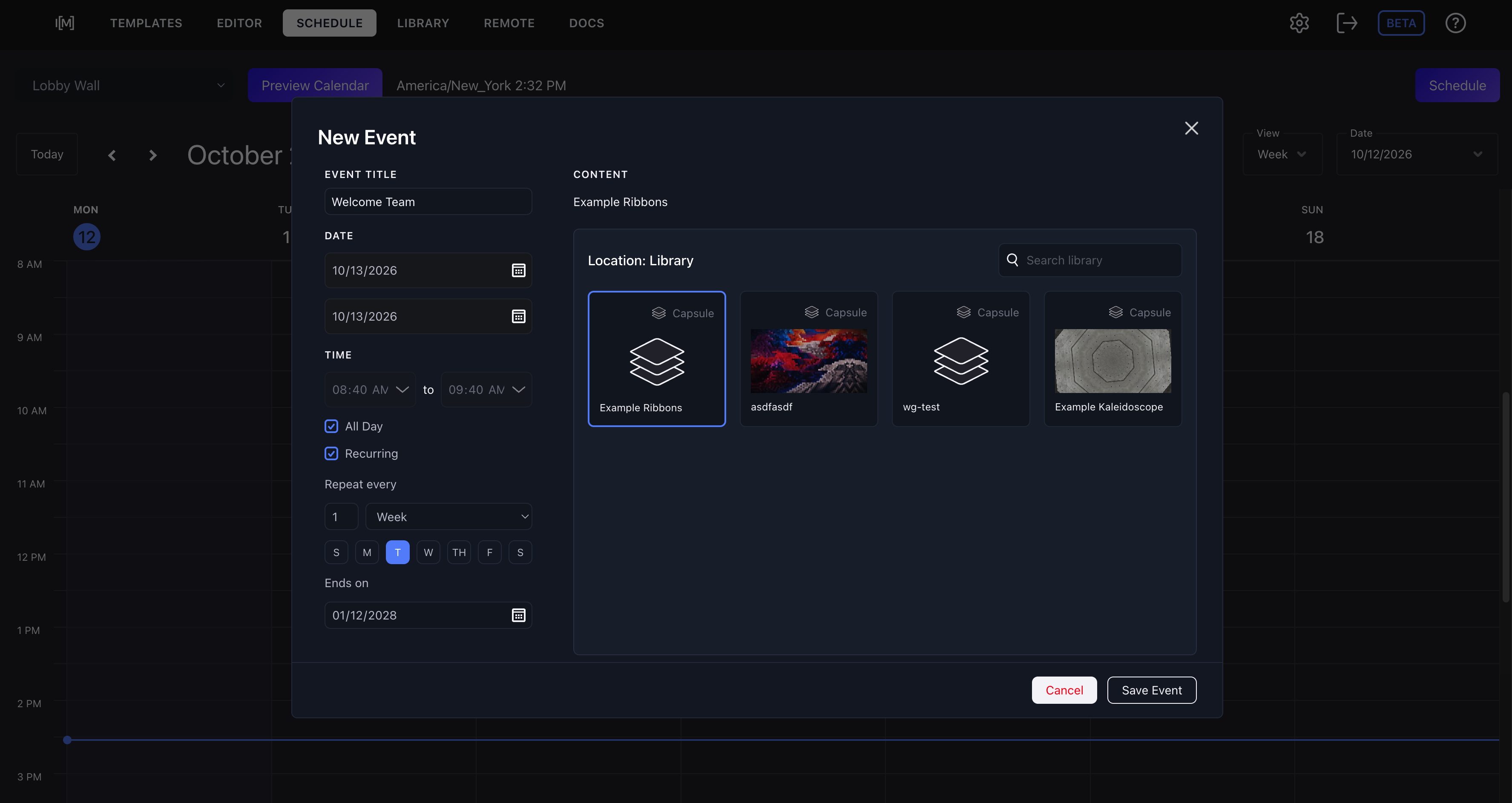Click the Event Title input field
Screen dimensions: 1512x803
point(428,202)
